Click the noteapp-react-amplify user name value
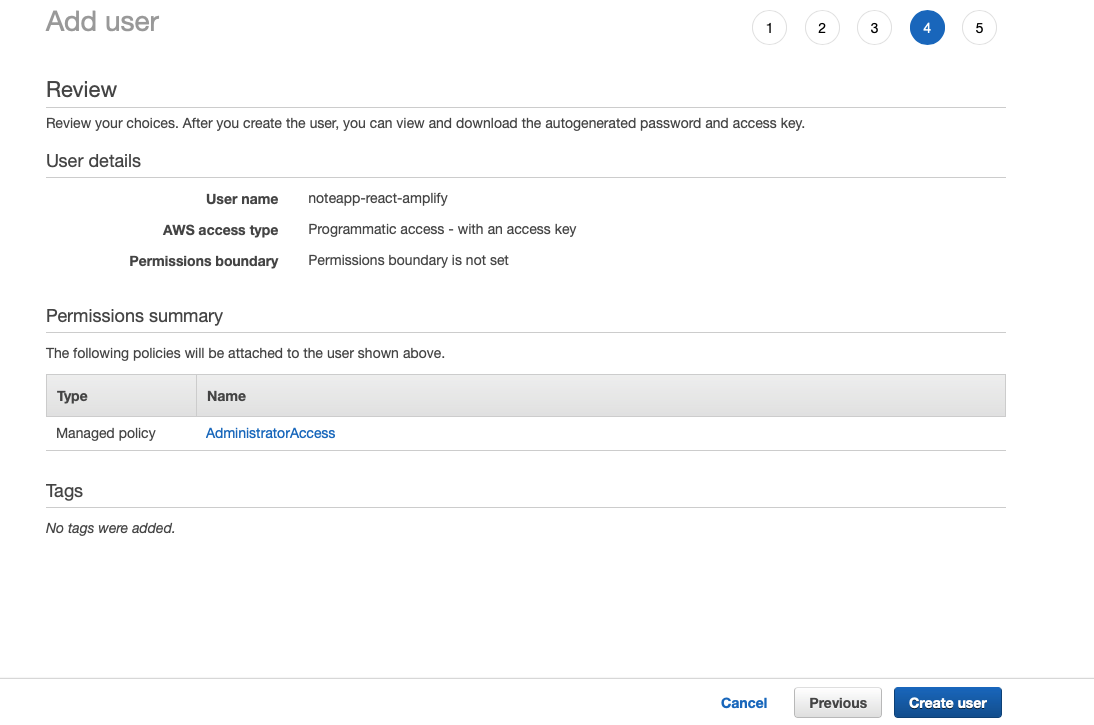 click(x=377, y=198)
